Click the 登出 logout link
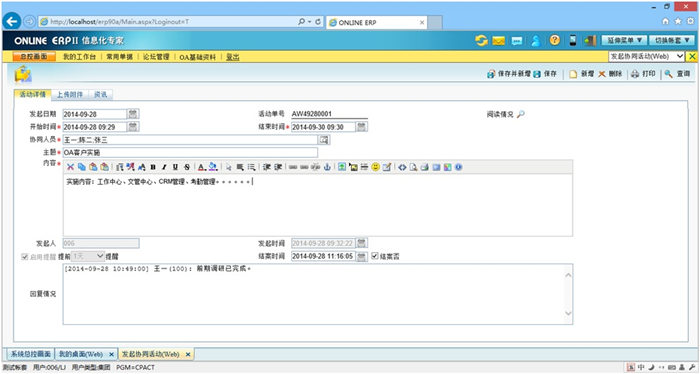This screenshot has width=700, height=374. (x=233, y=57)
